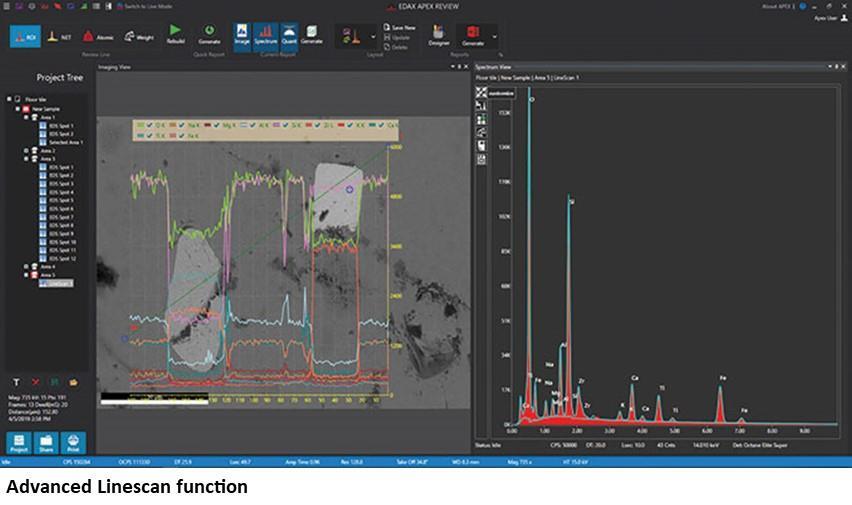The width and height of the screenshot is (852, 505).
Task: Collapse the Area 3 tree node
Action: (26, 159)
